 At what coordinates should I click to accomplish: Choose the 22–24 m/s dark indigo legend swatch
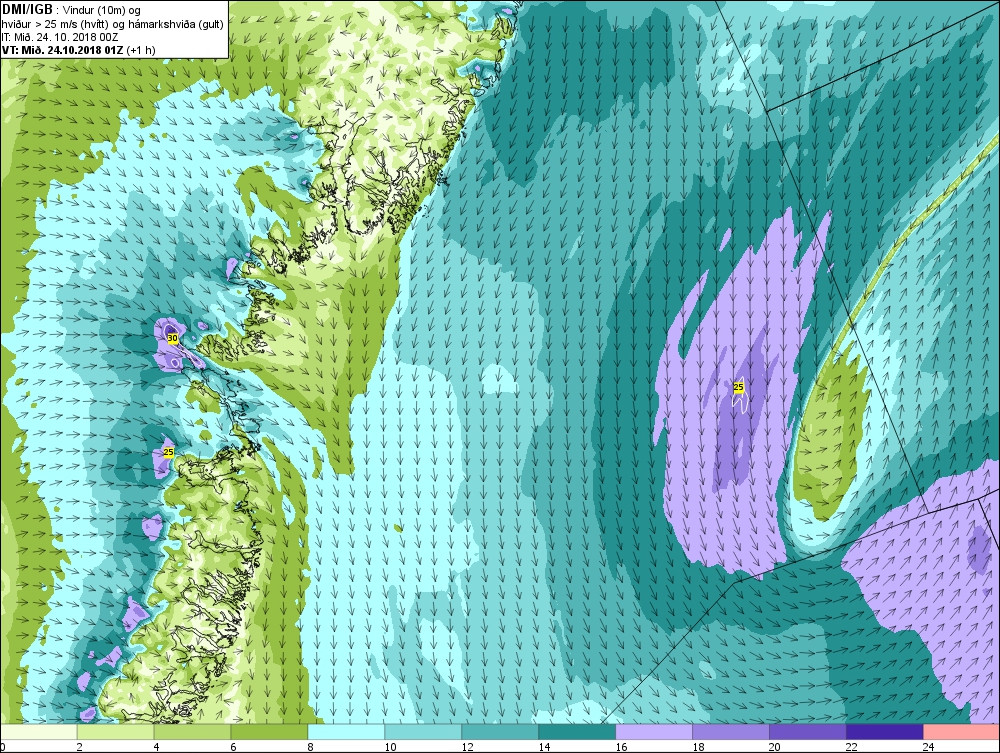[885, 732]
